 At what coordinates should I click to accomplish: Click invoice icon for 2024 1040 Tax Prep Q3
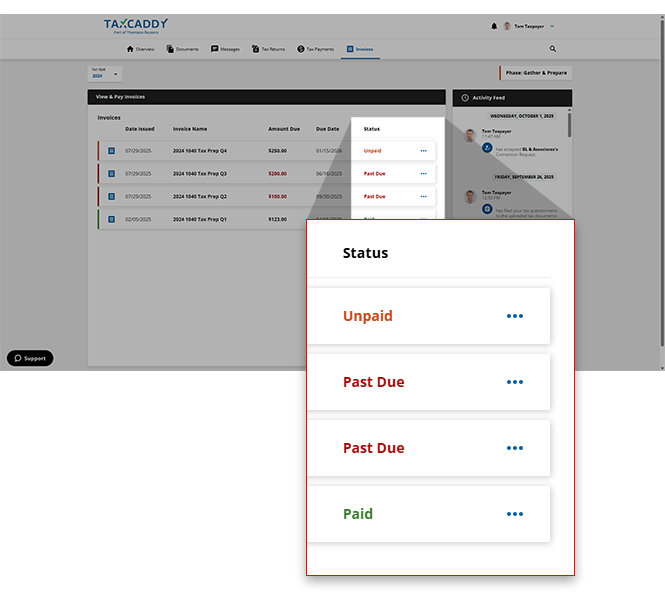111,174
